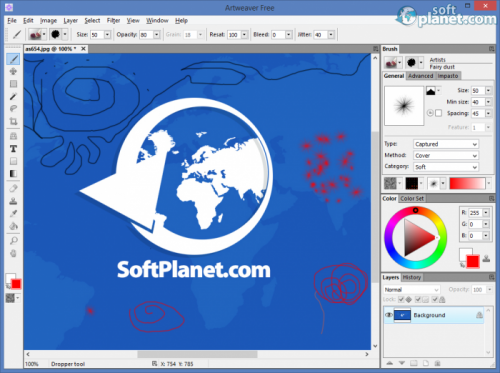Click the Resat value field showing 100

click(234, 34)
